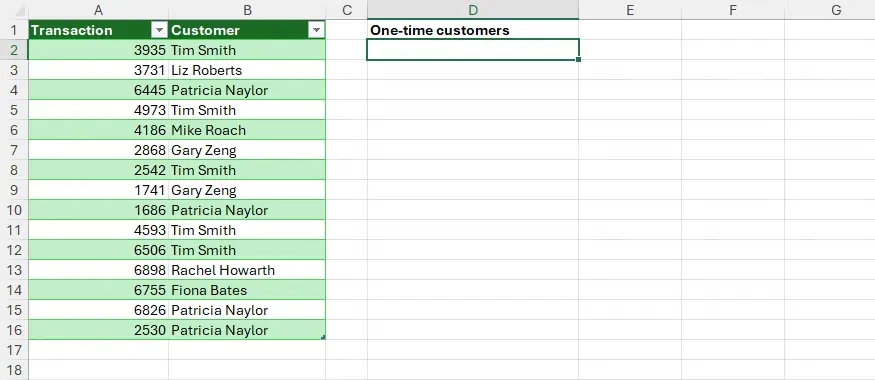The image size is (875, 380).
Task: Select row 17 header
Action: pos(14,350)
